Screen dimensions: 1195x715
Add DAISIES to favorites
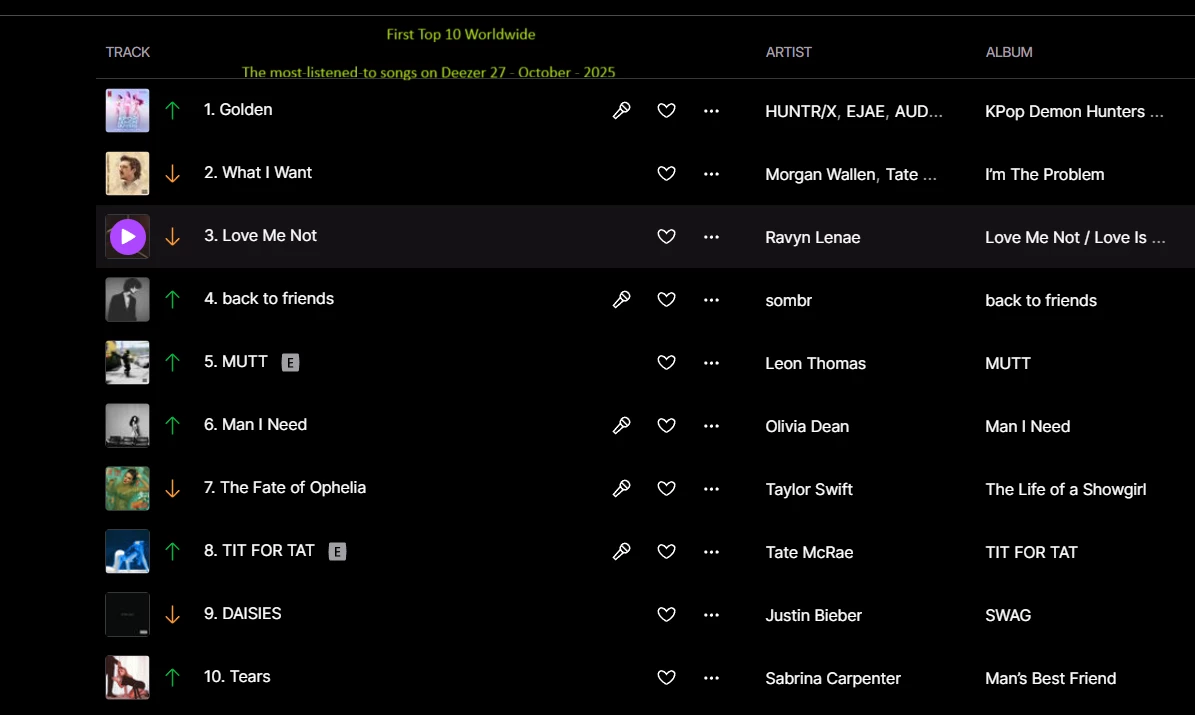pos(666,615)
